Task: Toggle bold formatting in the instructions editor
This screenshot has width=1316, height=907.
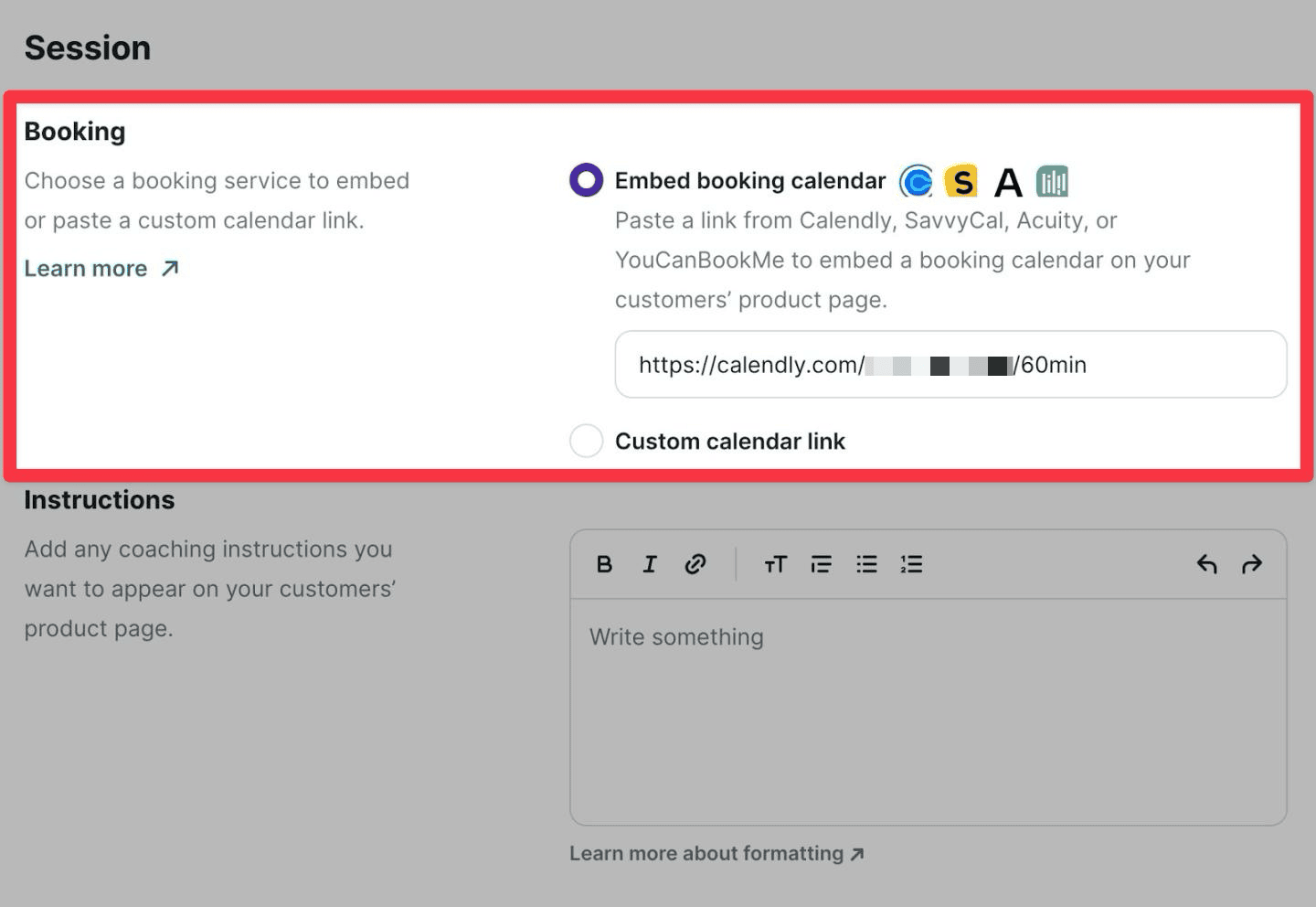Action: (604, 564)
